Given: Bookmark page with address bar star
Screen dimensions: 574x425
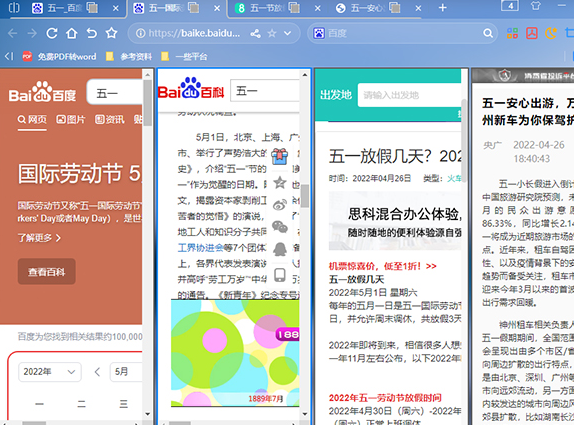Looking at the screenshot, I should (x=272, y=34).
